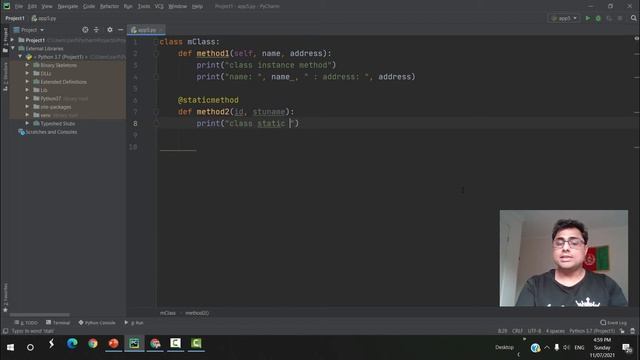
Task: Open the Run tool window
Action: pos(134,323)
